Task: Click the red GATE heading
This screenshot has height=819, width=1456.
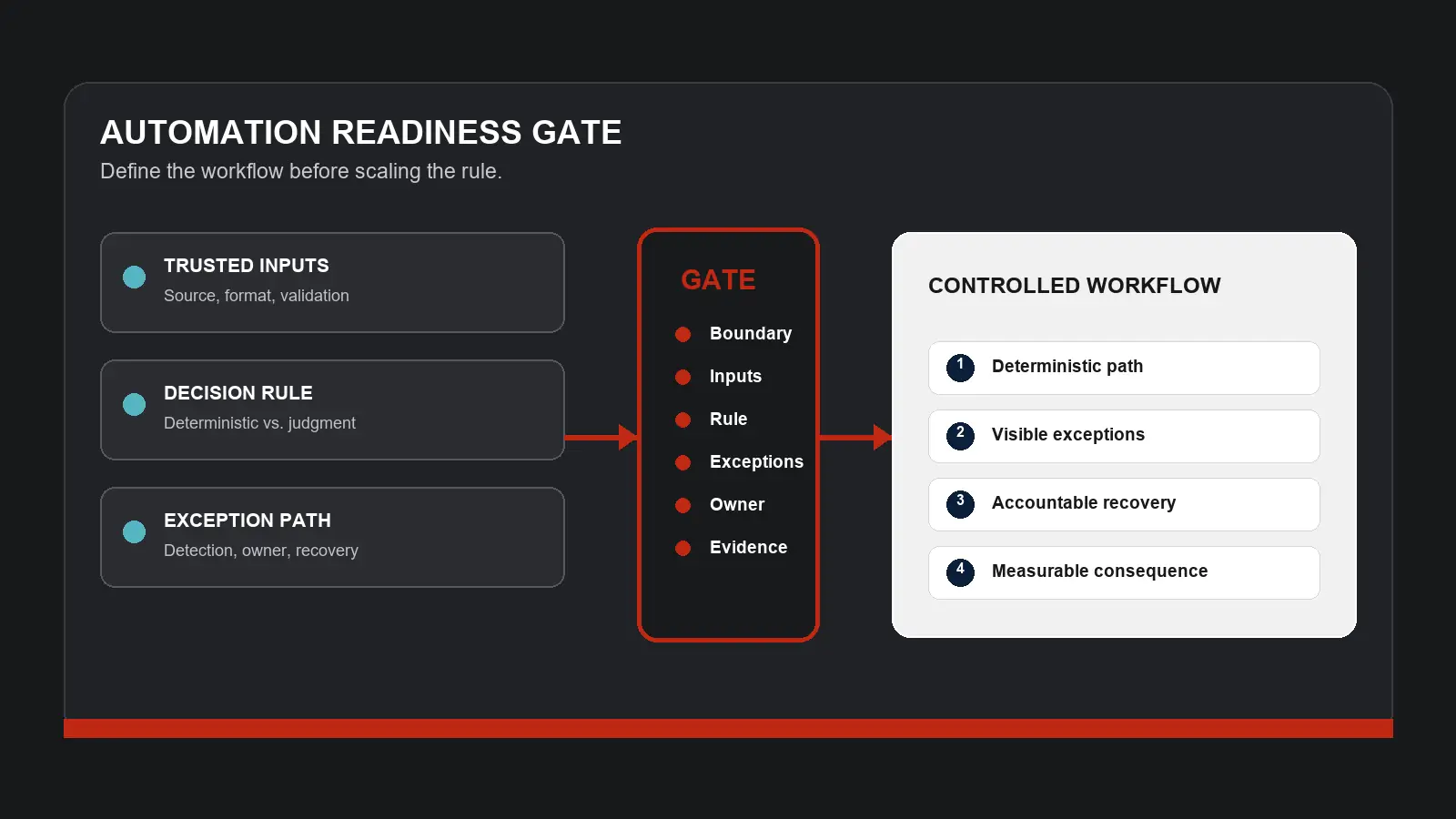Action: click(x=718, y=279)
